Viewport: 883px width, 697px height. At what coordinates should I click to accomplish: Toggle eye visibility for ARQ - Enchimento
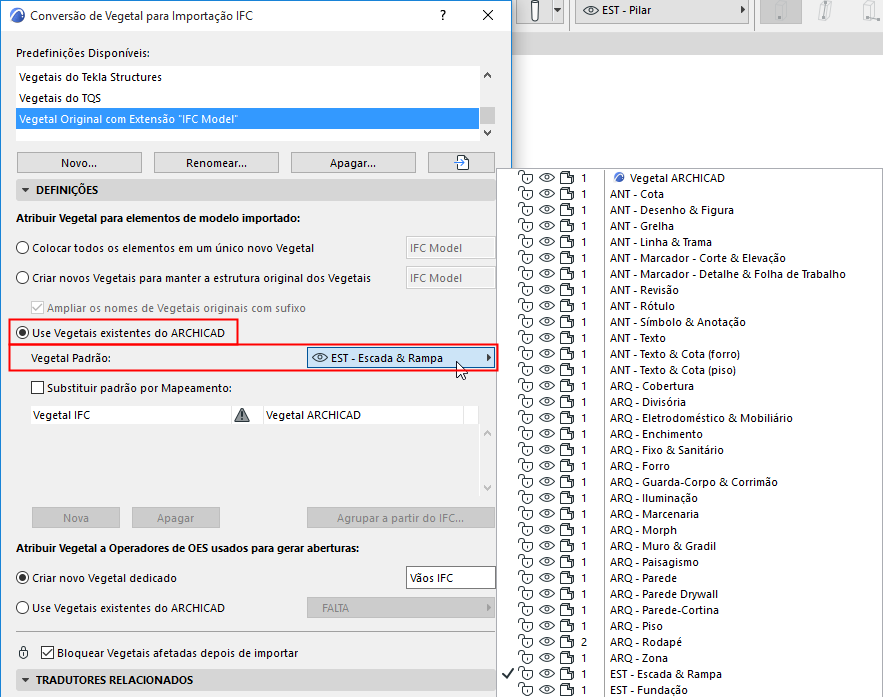click(546, 434)
